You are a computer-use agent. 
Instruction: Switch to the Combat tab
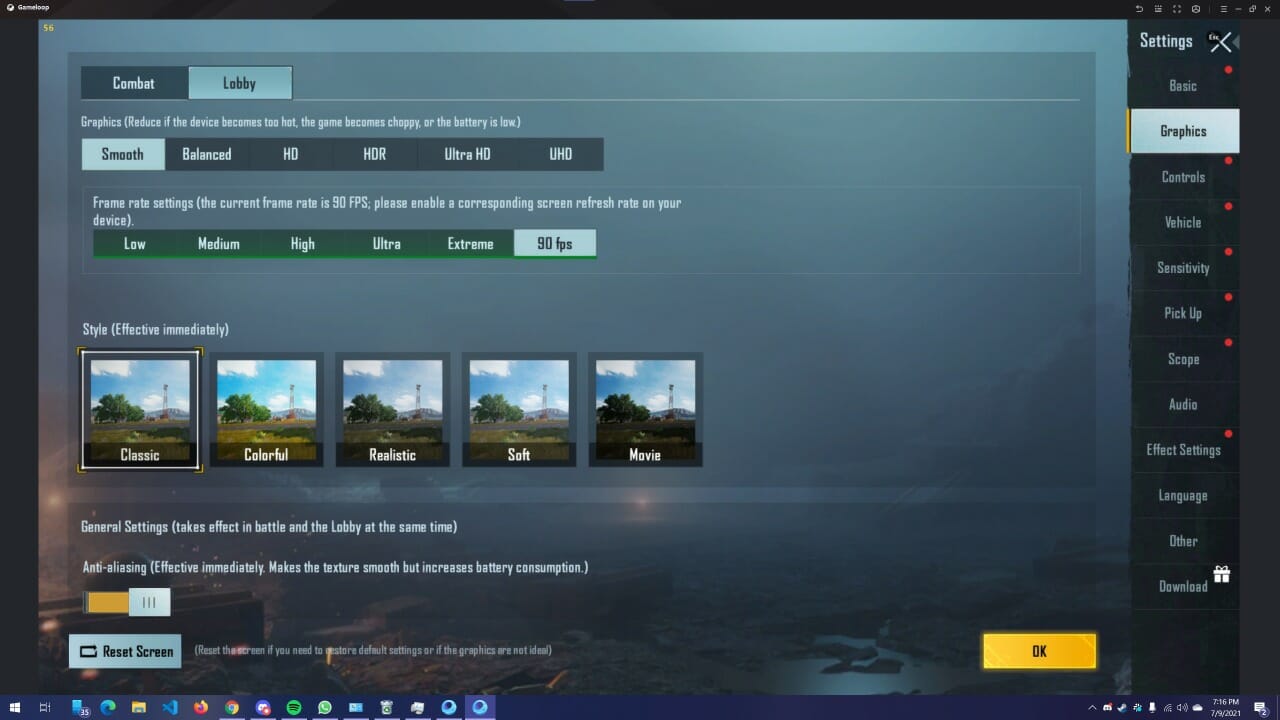[x=134, y=83]
